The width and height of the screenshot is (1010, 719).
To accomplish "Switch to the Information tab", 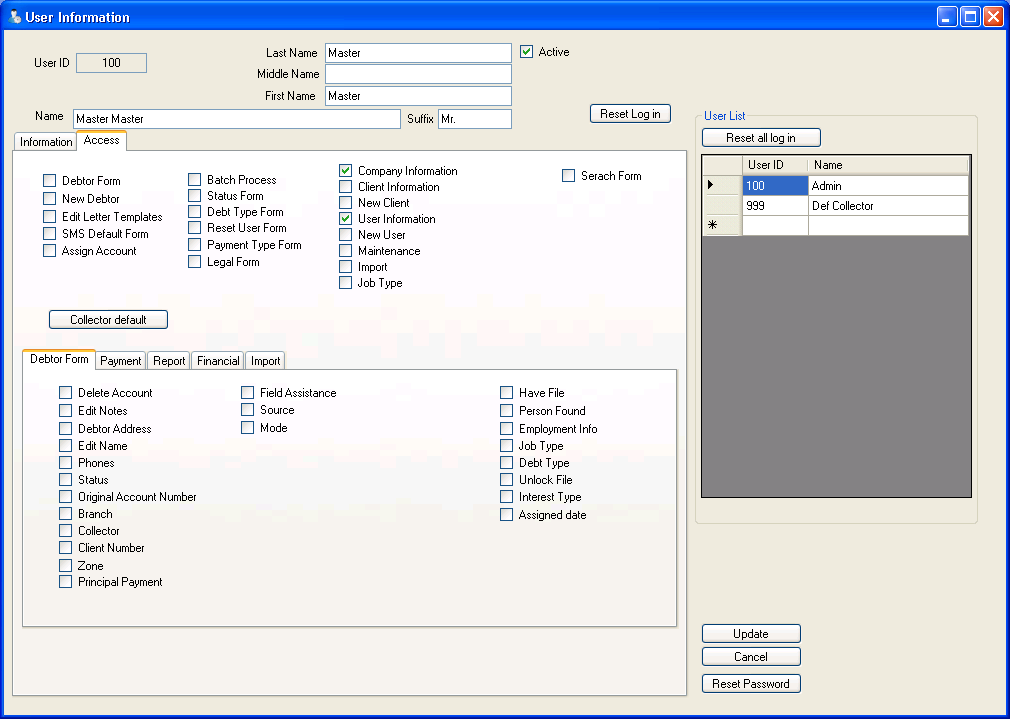I will (46, 142).
